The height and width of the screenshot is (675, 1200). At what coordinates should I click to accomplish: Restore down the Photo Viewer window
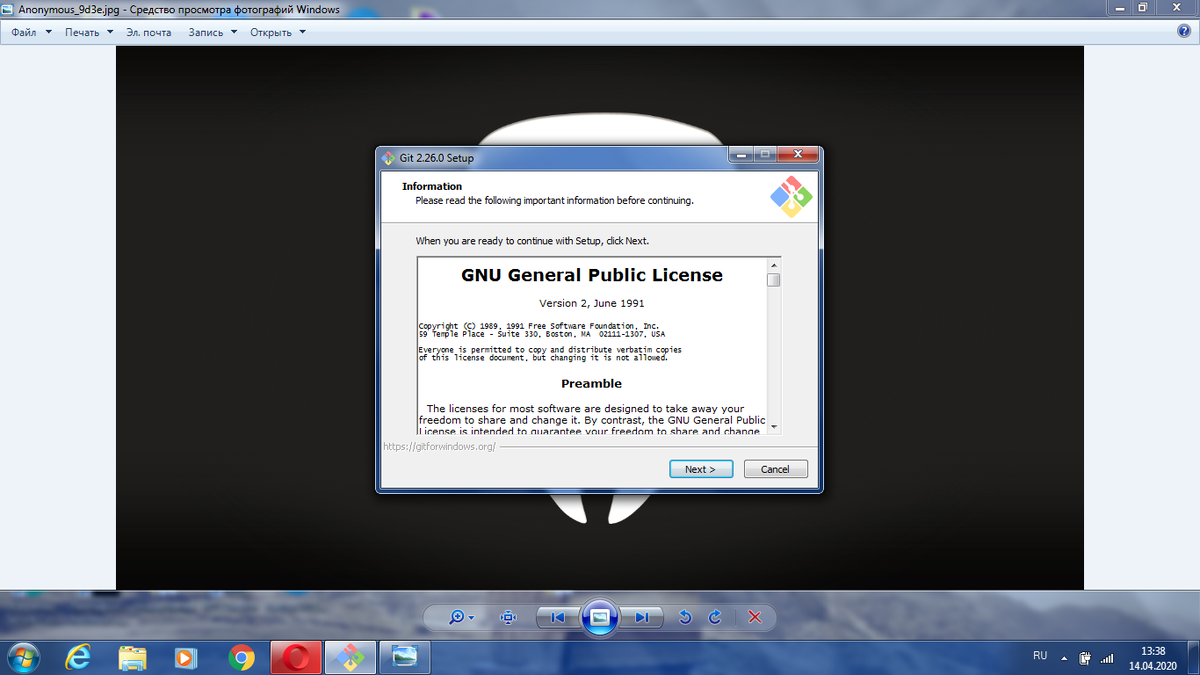click(1142, 8)
